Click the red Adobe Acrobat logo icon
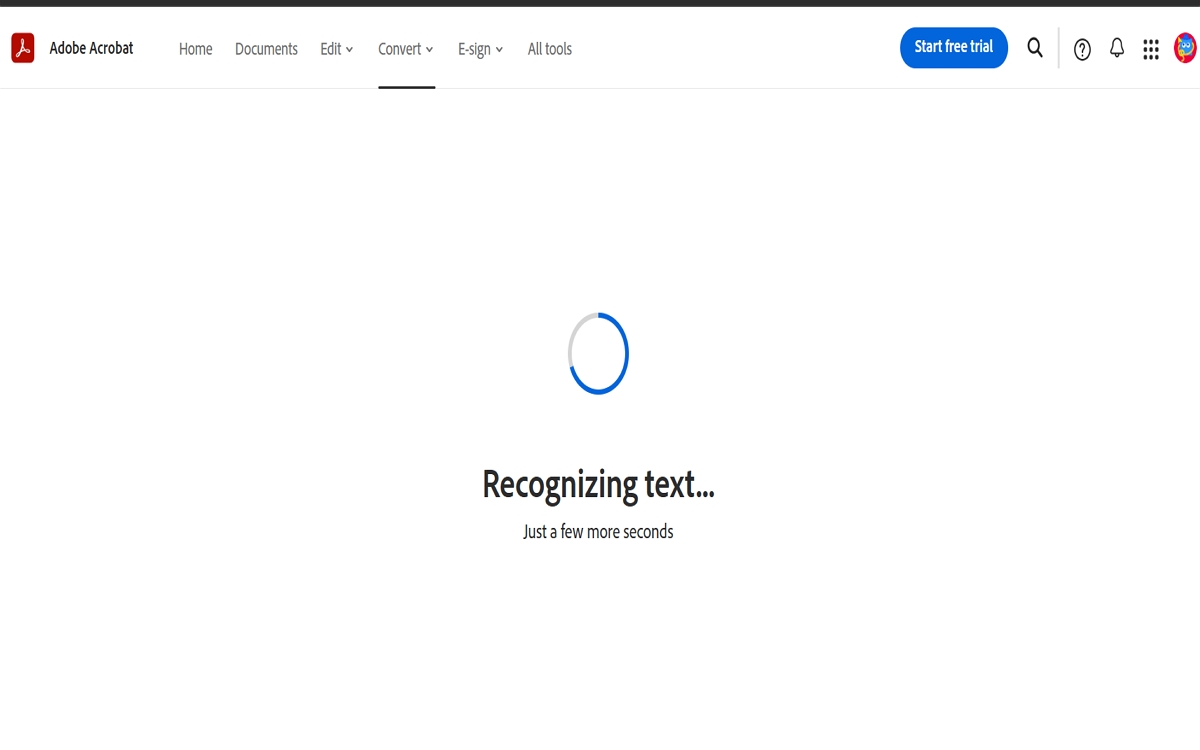Image resolution: width=1200 pixels, height=750 pixels. [23, 48]
